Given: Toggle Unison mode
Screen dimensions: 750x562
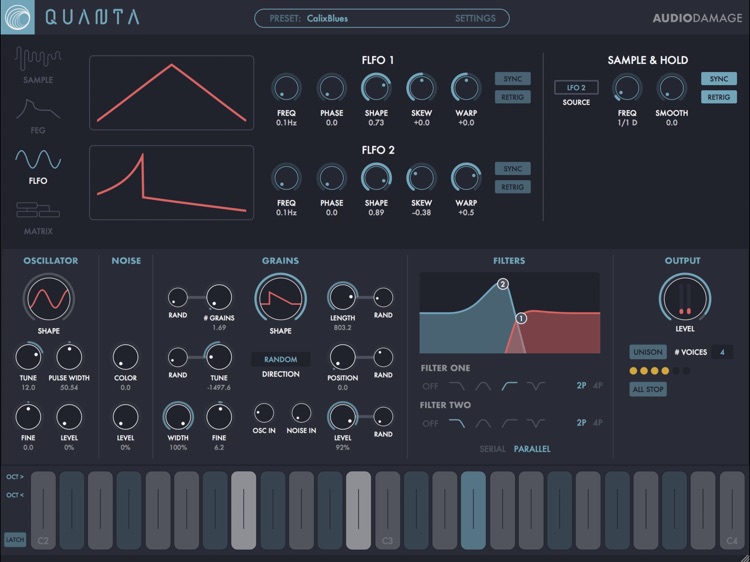Looking at the screenshot, I should point(648,352).
